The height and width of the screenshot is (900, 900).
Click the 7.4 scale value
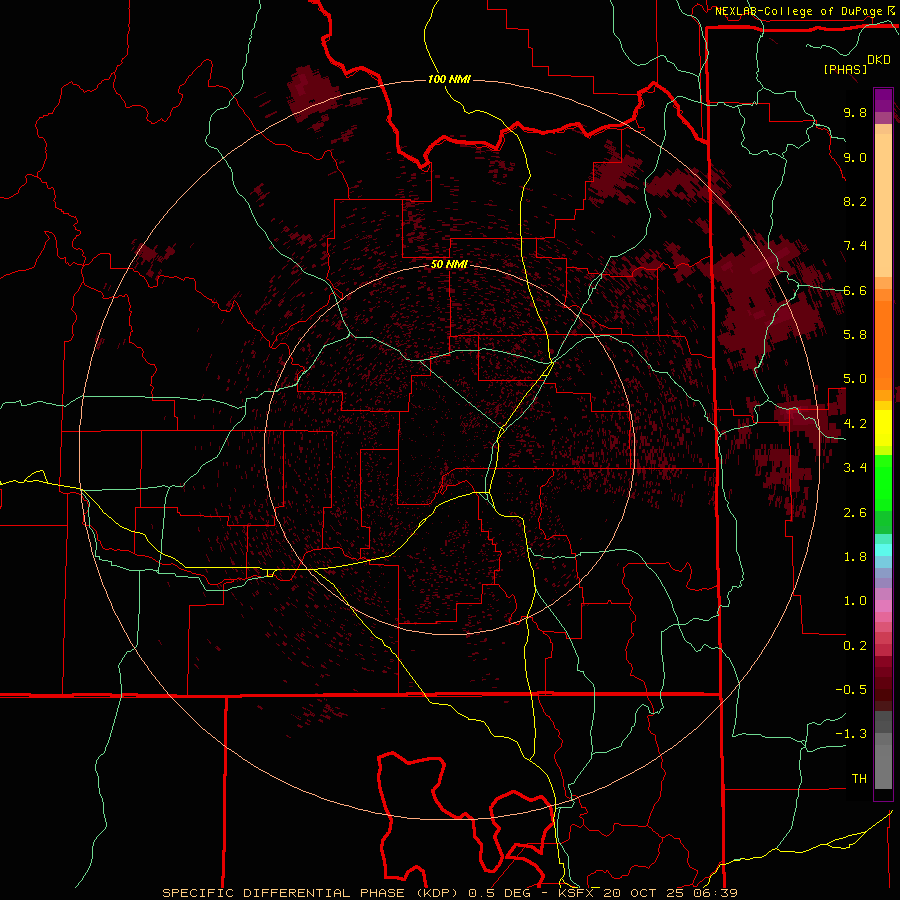[855, 246]
